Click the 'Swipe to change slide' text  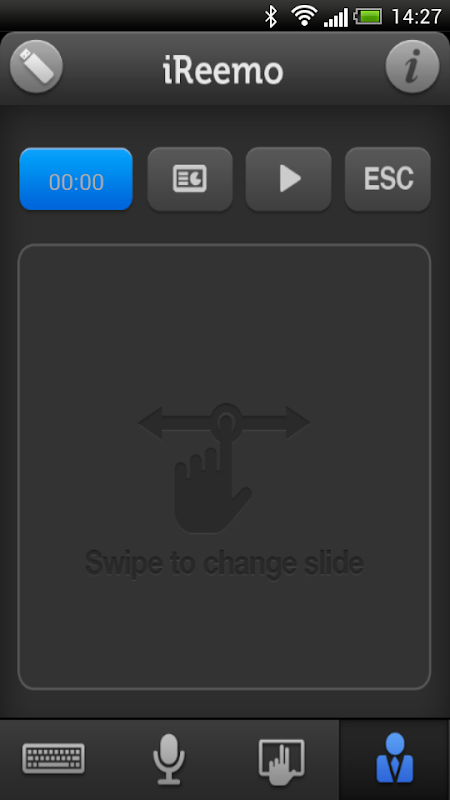(x=224, y=563)
